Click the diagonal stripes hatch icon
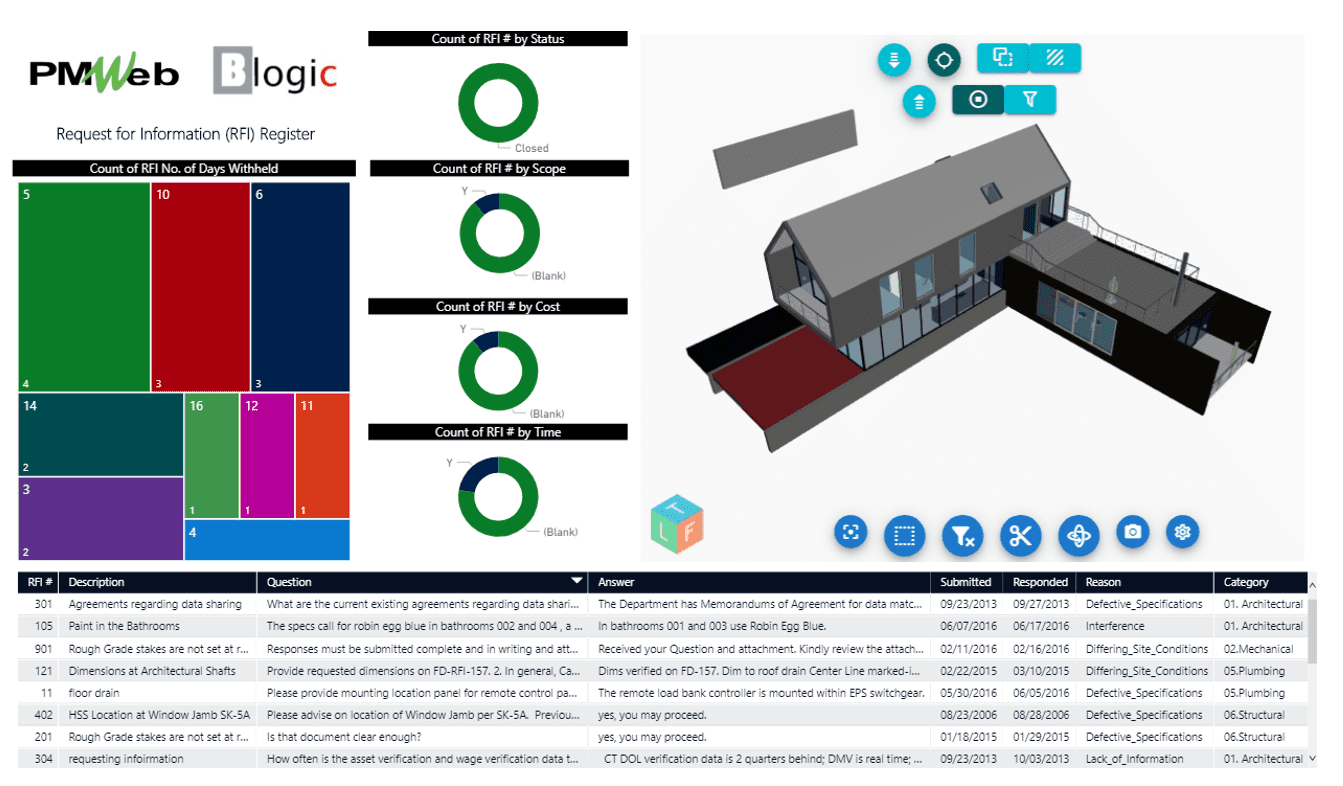 point(1055,58)
